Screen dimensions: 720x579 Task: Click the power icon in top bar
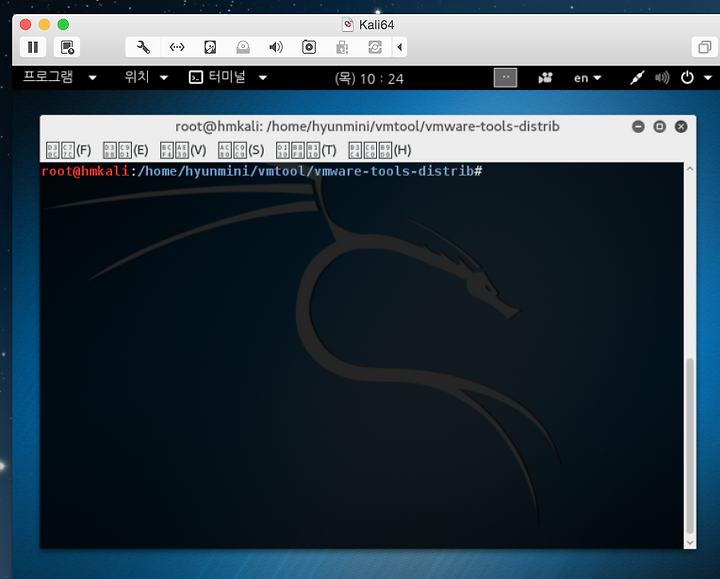687,78
